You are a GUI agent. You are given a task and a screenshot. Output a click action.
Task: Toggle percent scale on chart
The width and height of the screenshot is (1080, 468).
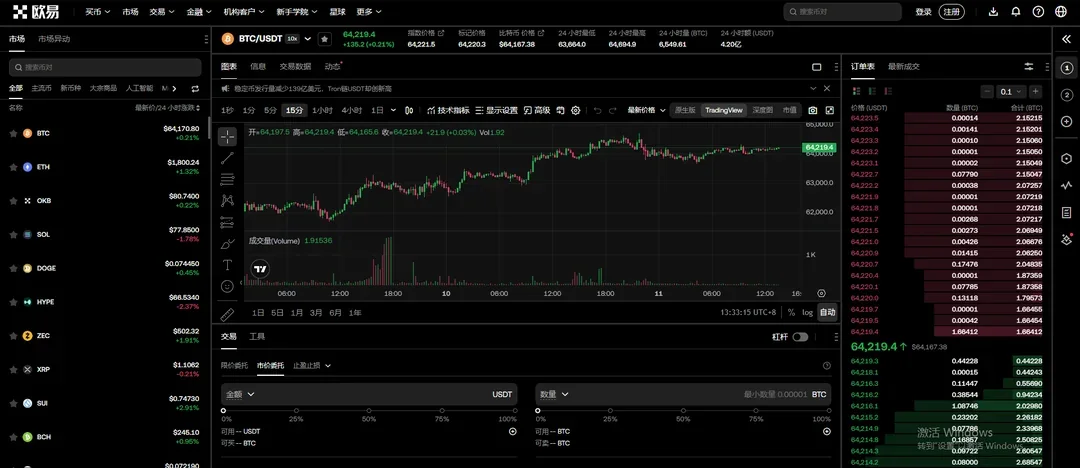[791, 312]
